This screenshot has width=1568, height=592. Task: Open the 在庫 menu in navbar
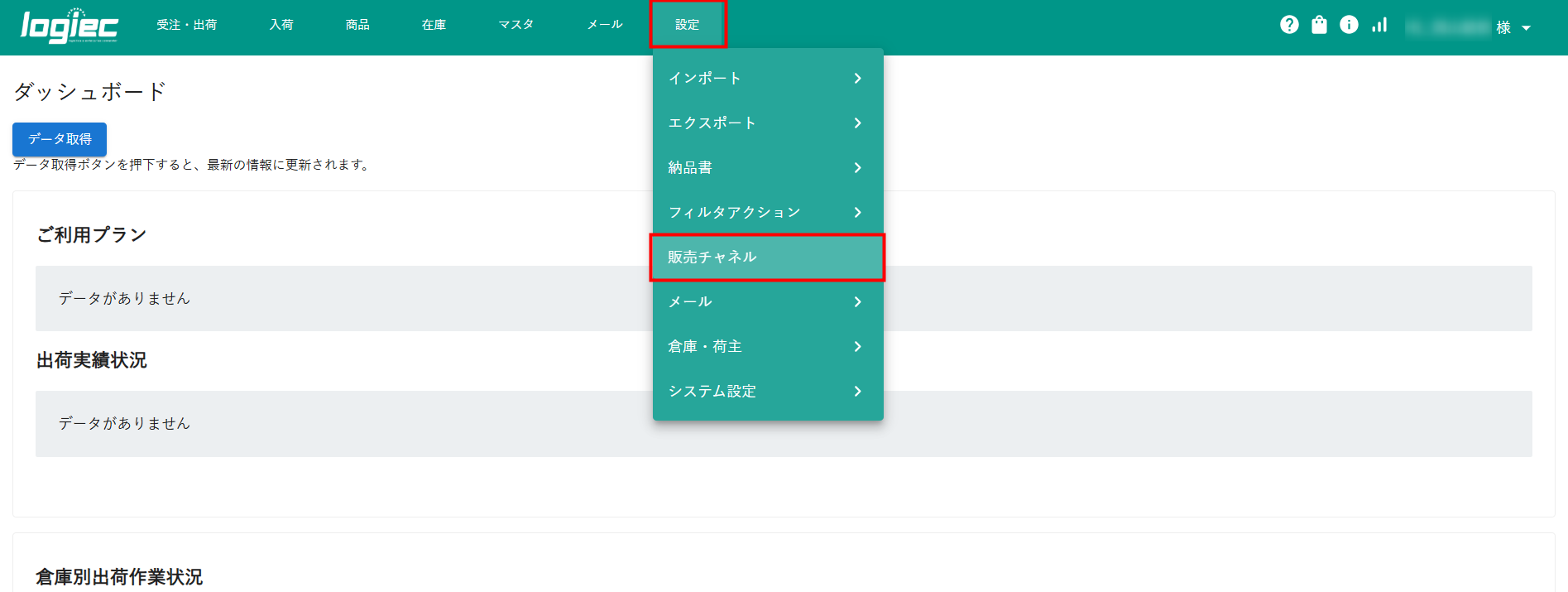point(434,25)
